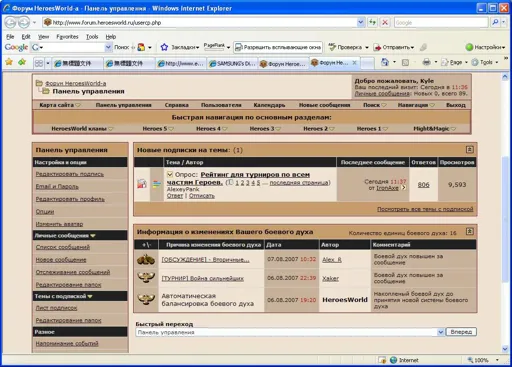The height and width of the screenshot is (367, 512).
Task: Open Посмотреть все темы с подпиской link
Action: [425, 209]
